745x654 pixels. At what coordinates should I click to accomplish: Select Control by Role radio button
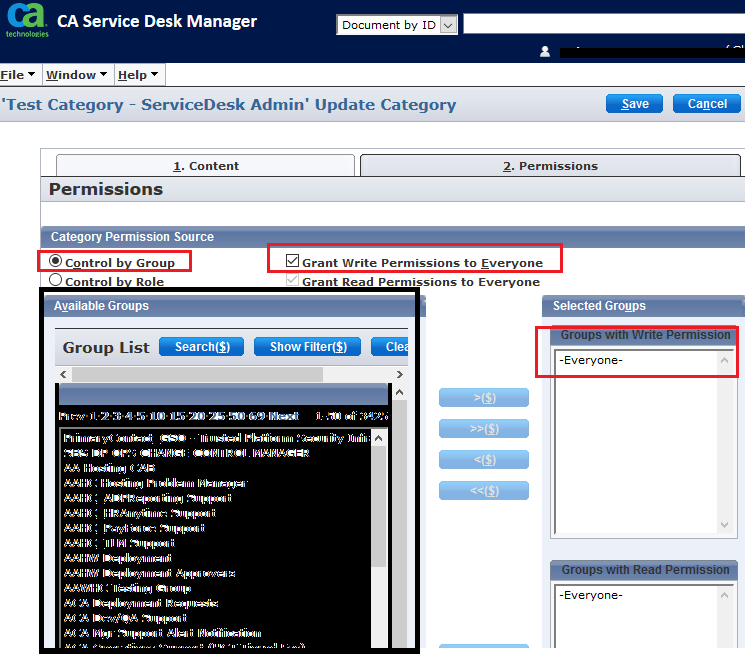click(56, 280)
